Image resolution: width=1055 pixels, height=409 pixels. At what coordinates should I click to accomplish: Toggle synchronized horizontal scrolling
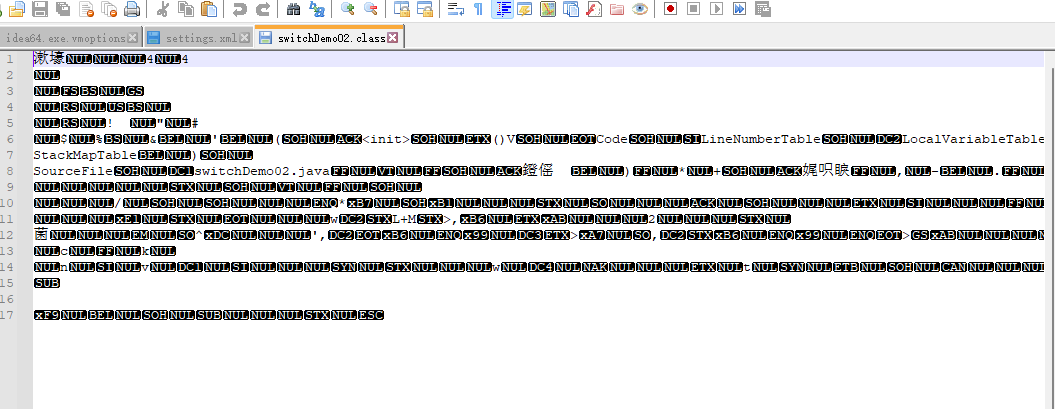click(x=424, y=9)
